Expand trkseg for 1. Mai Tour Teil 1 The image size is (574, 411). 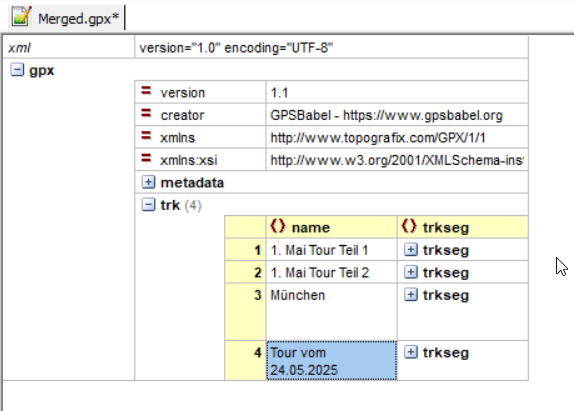pyautogui.click(x=411, y=250)
